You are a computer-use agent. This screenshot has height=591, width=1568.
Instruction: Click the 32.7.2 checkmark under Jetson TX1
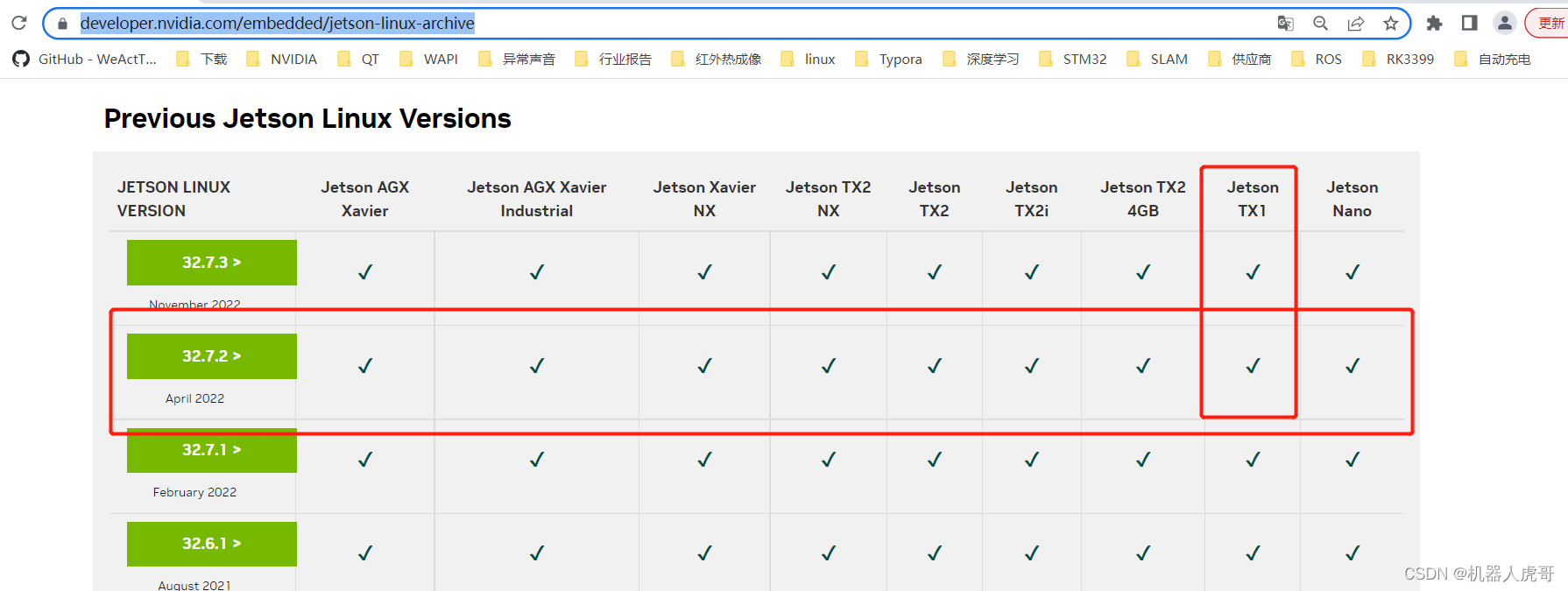pyautogui.click(x=1253, y=366)
